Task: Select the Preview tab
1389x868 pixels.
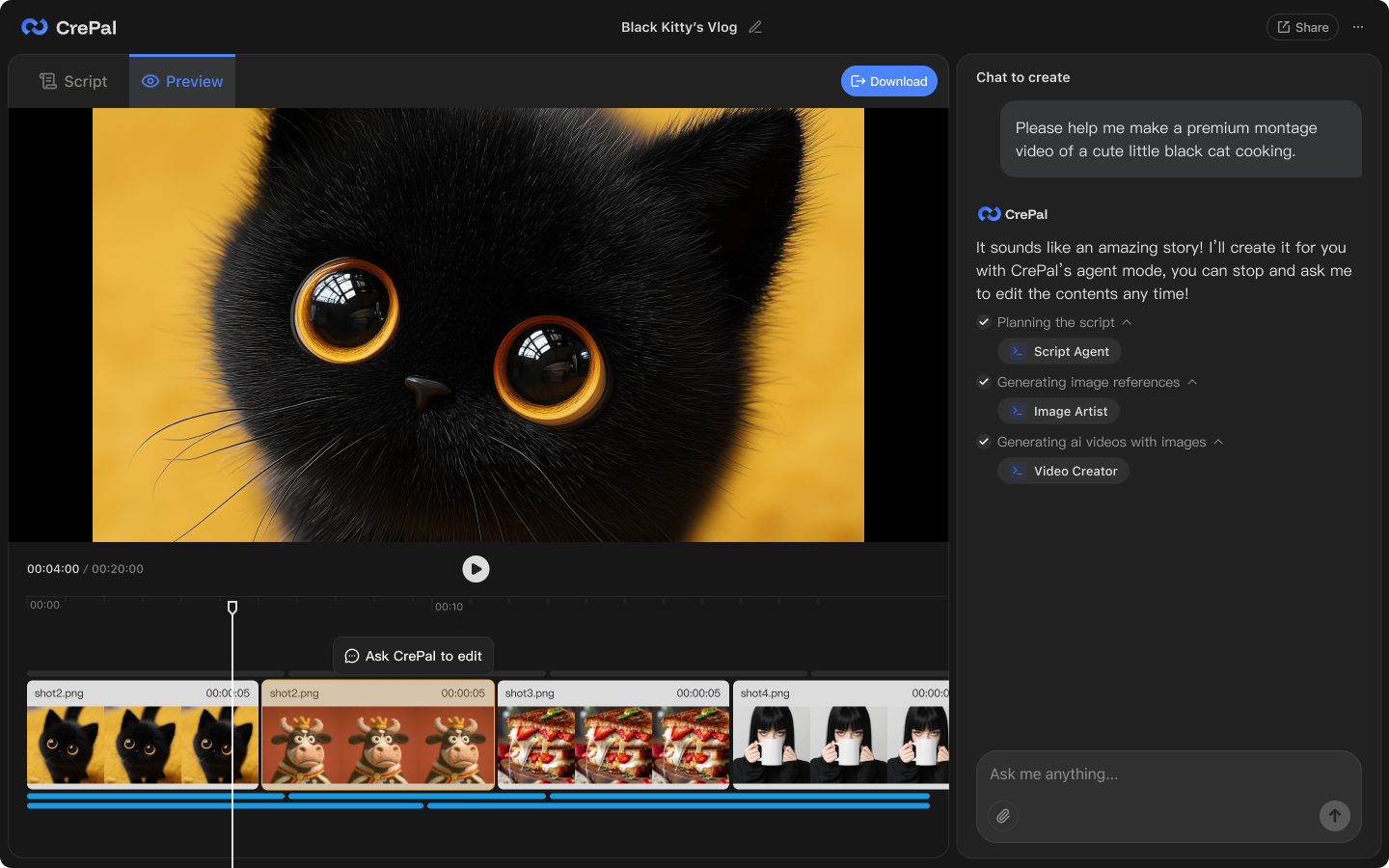Action: click(182, 82)
